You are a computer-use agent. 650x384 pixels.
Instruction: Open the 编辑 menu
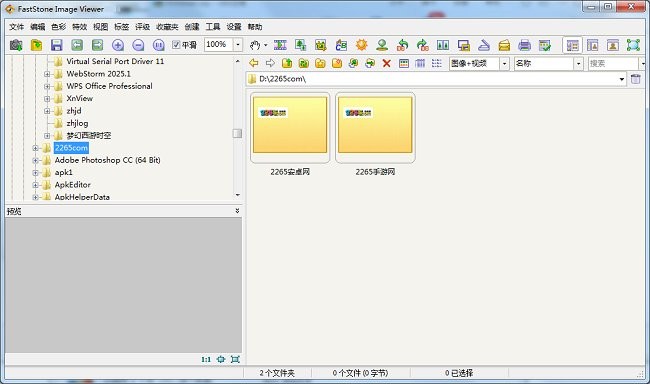(x=38, y=27)
